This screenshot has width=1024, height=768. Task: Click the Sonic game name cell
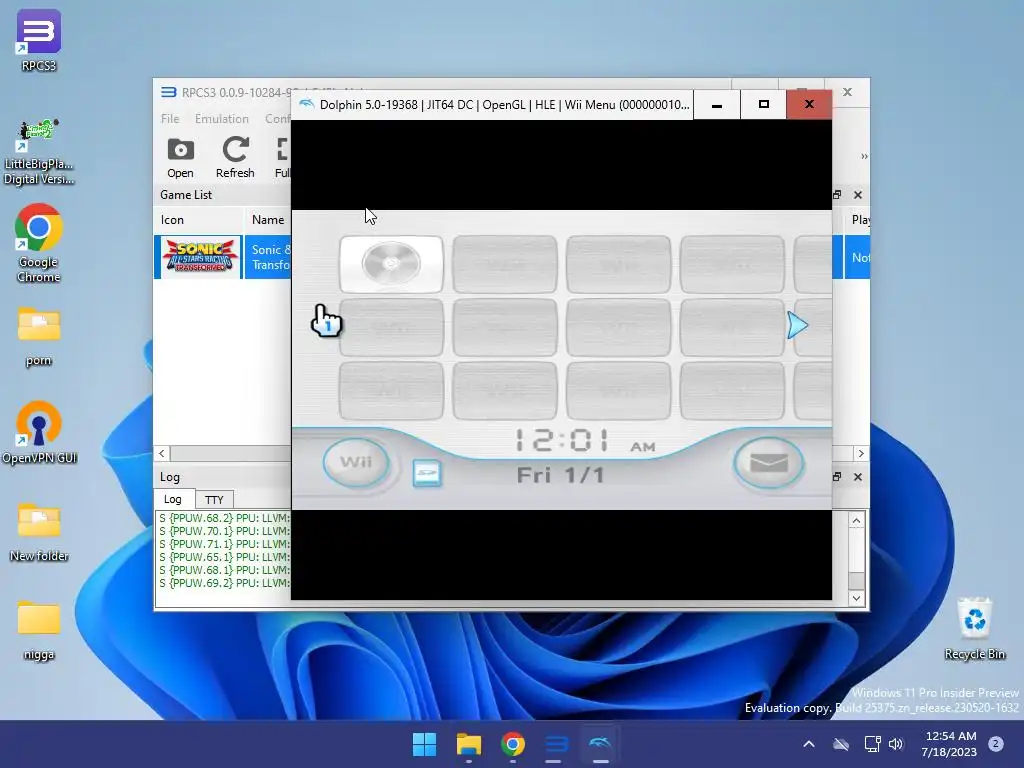tap(270, 257)
